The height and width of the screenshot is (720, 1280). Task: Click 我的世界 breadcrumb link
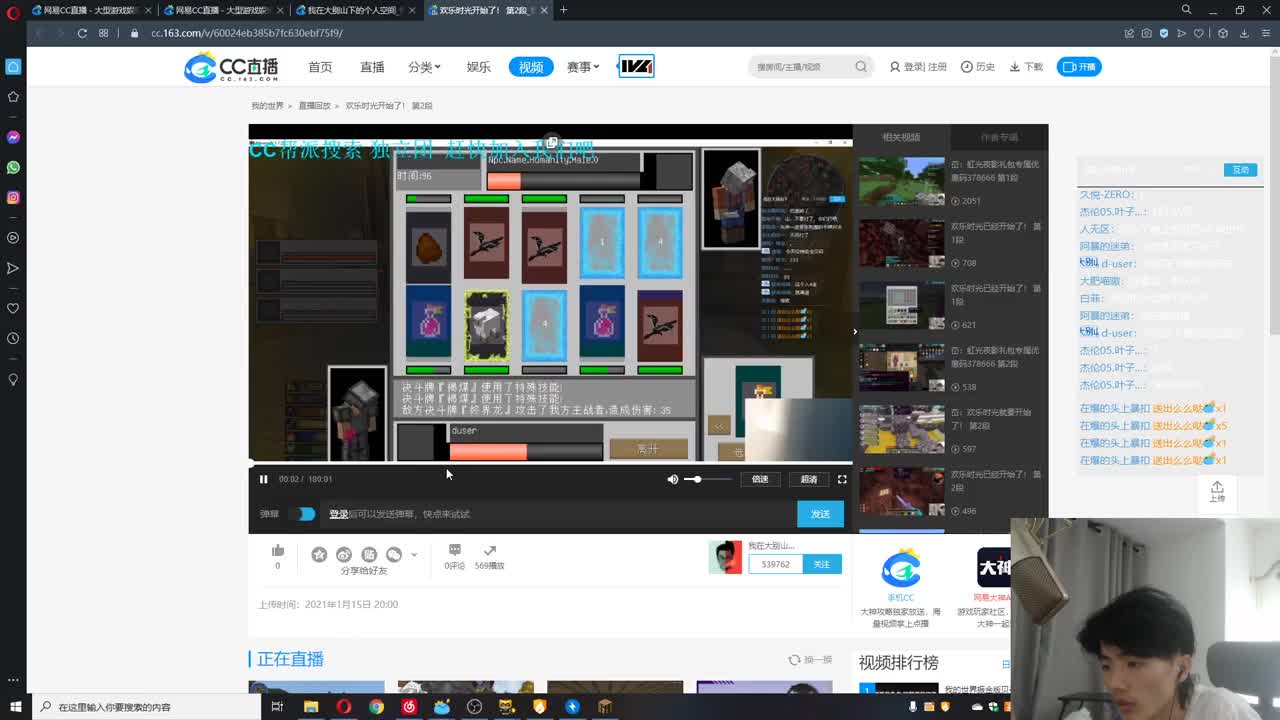click(267, 106)
